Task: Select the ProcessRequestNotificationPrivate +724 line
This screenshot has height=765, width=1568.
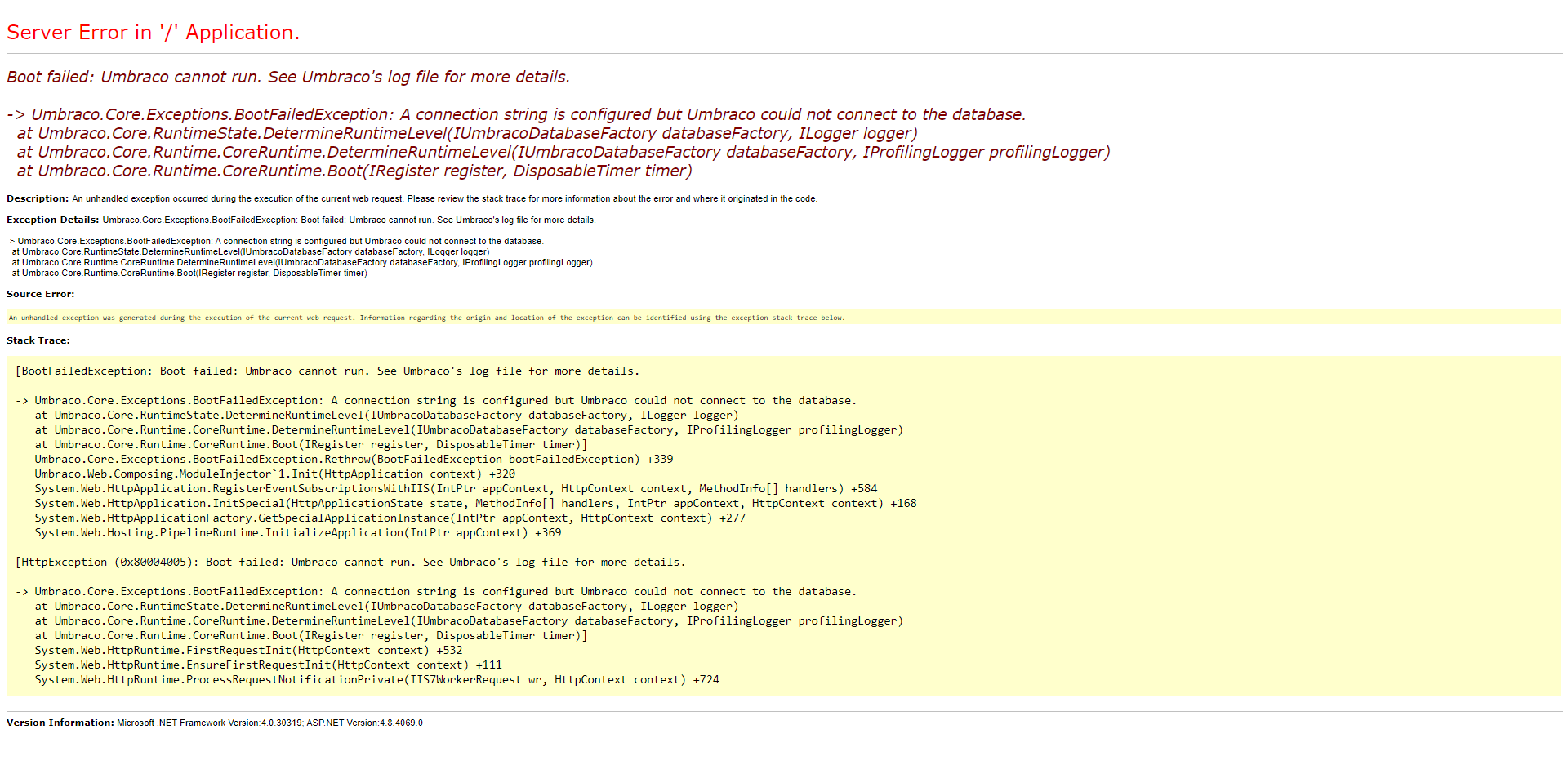Action: point(377,679)
